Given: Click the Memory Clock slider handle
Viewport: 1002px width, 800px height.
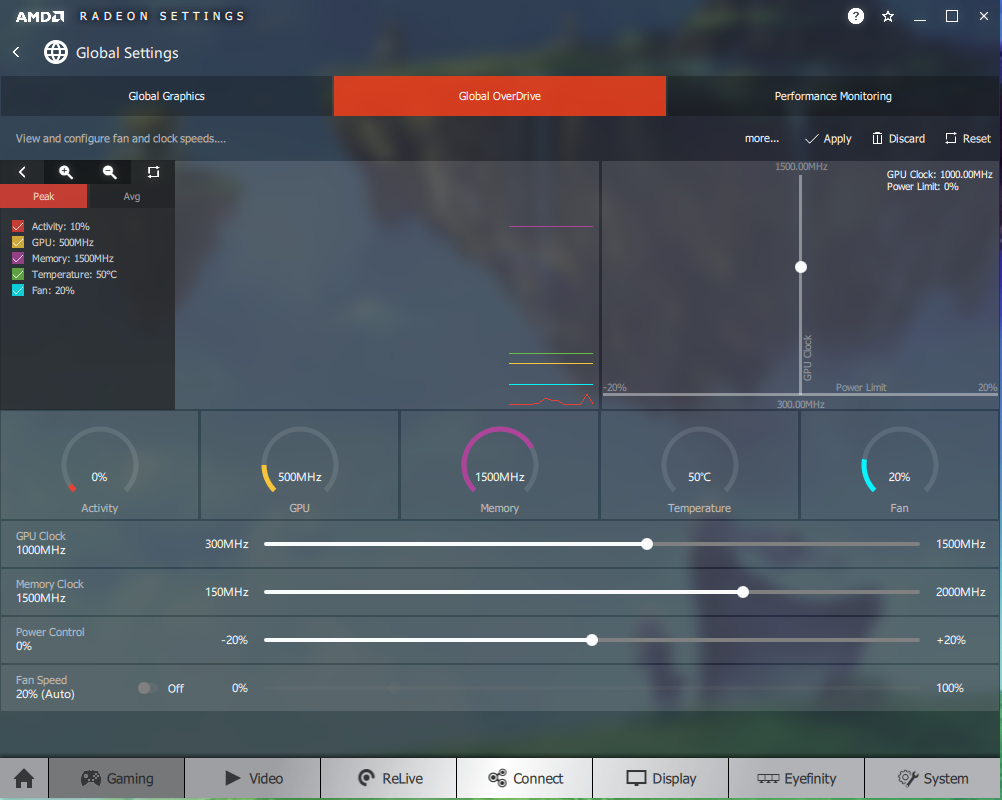Looking at the screenshot, I should click(743, 592).
